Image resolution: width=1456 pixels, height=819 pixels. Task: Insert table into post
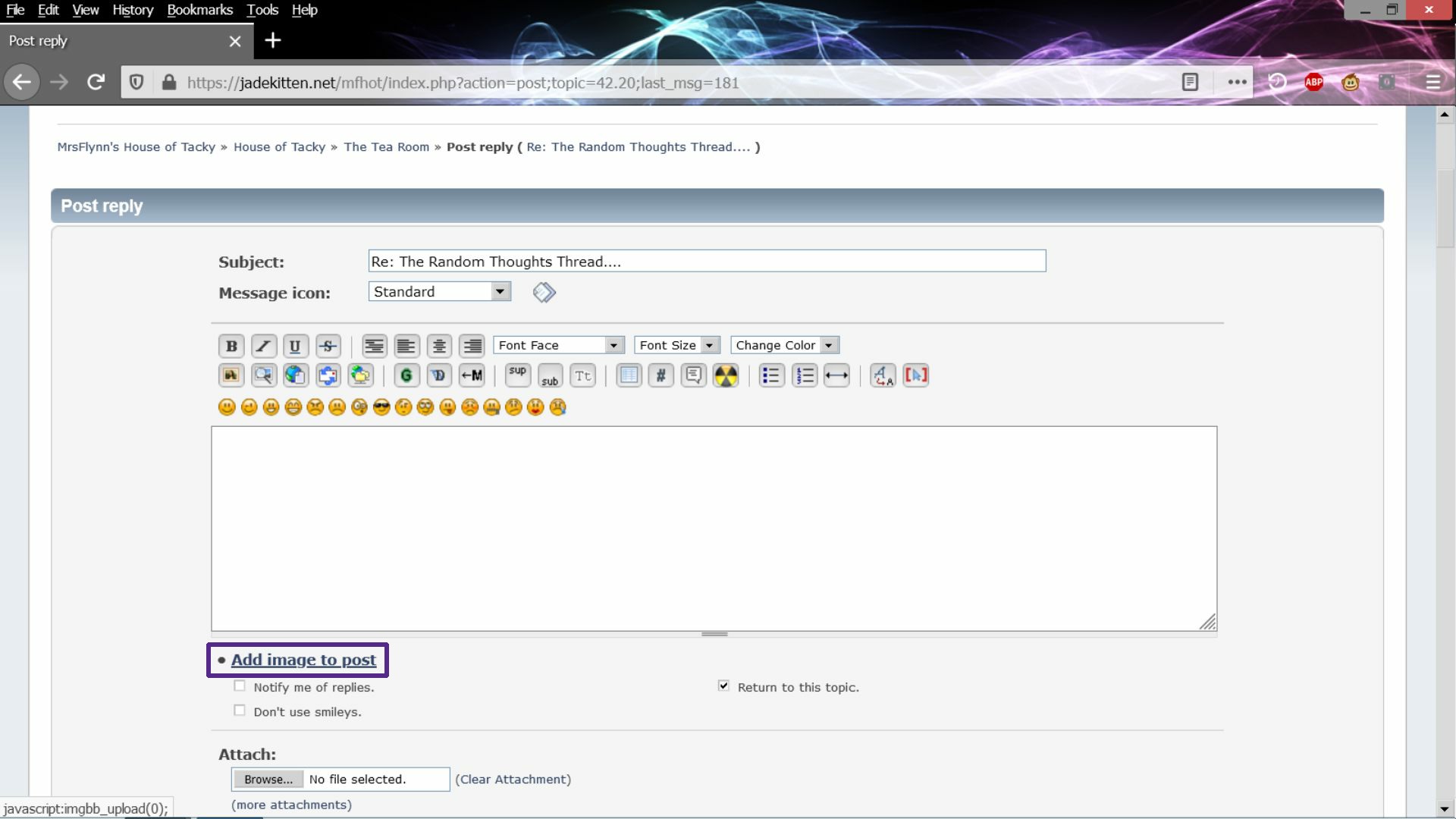point(629,375)
